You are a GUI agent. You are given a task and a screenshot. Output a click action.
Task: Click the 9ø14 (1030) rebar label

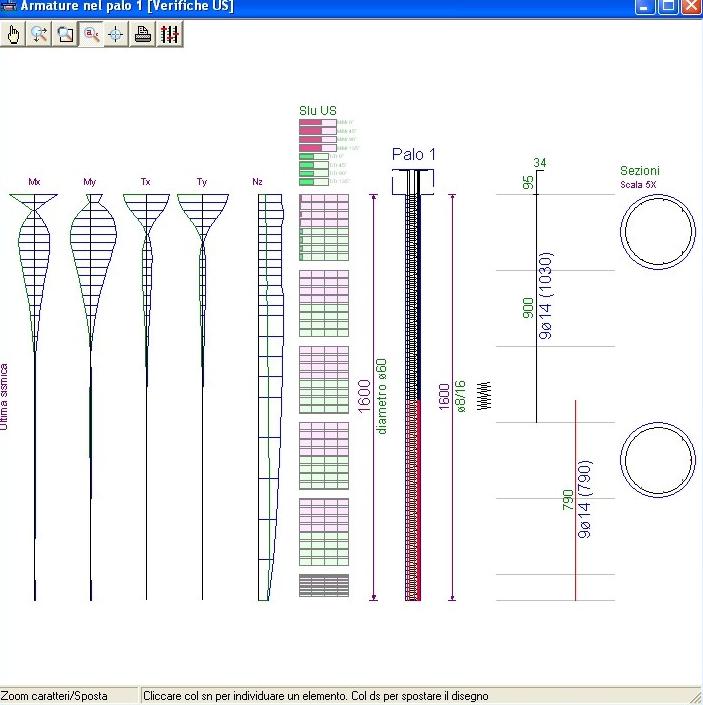point(546,297)
